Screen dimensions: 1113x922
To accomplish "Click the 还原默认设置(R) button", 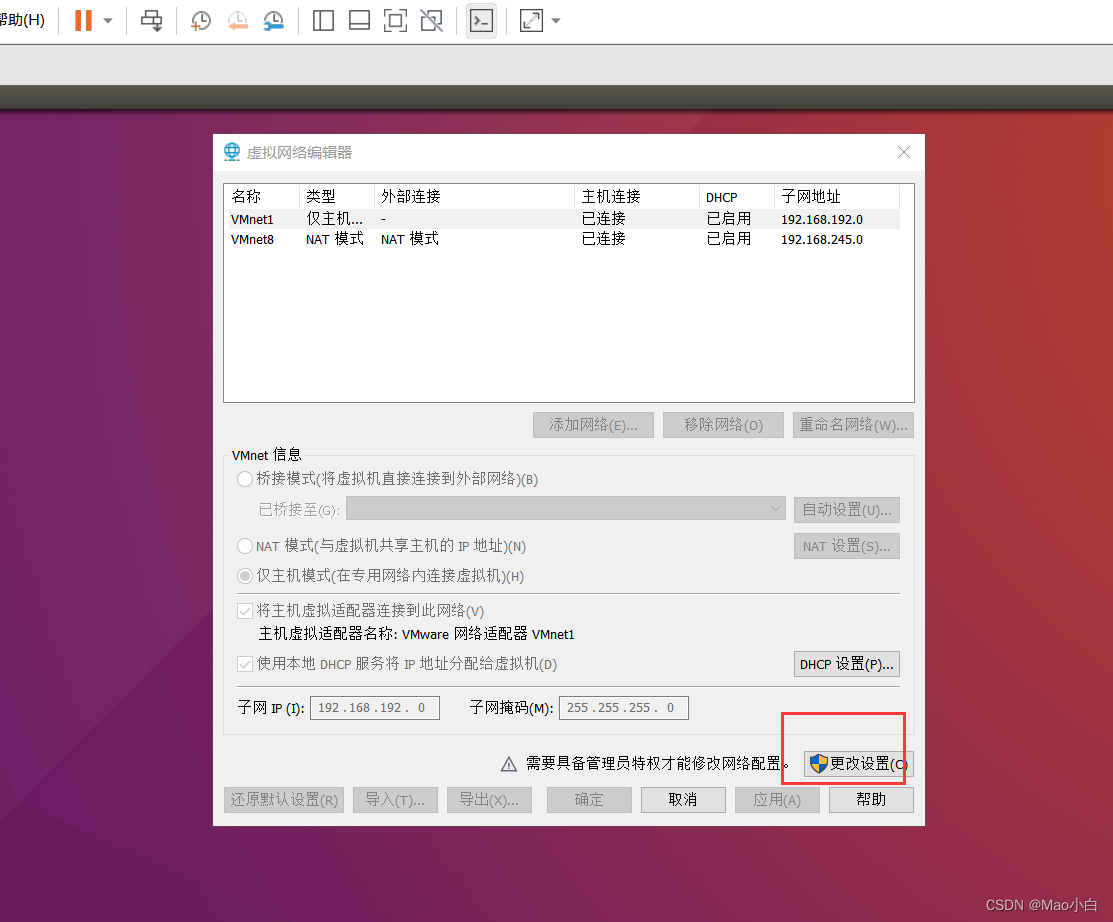I will tap(284, 800).
